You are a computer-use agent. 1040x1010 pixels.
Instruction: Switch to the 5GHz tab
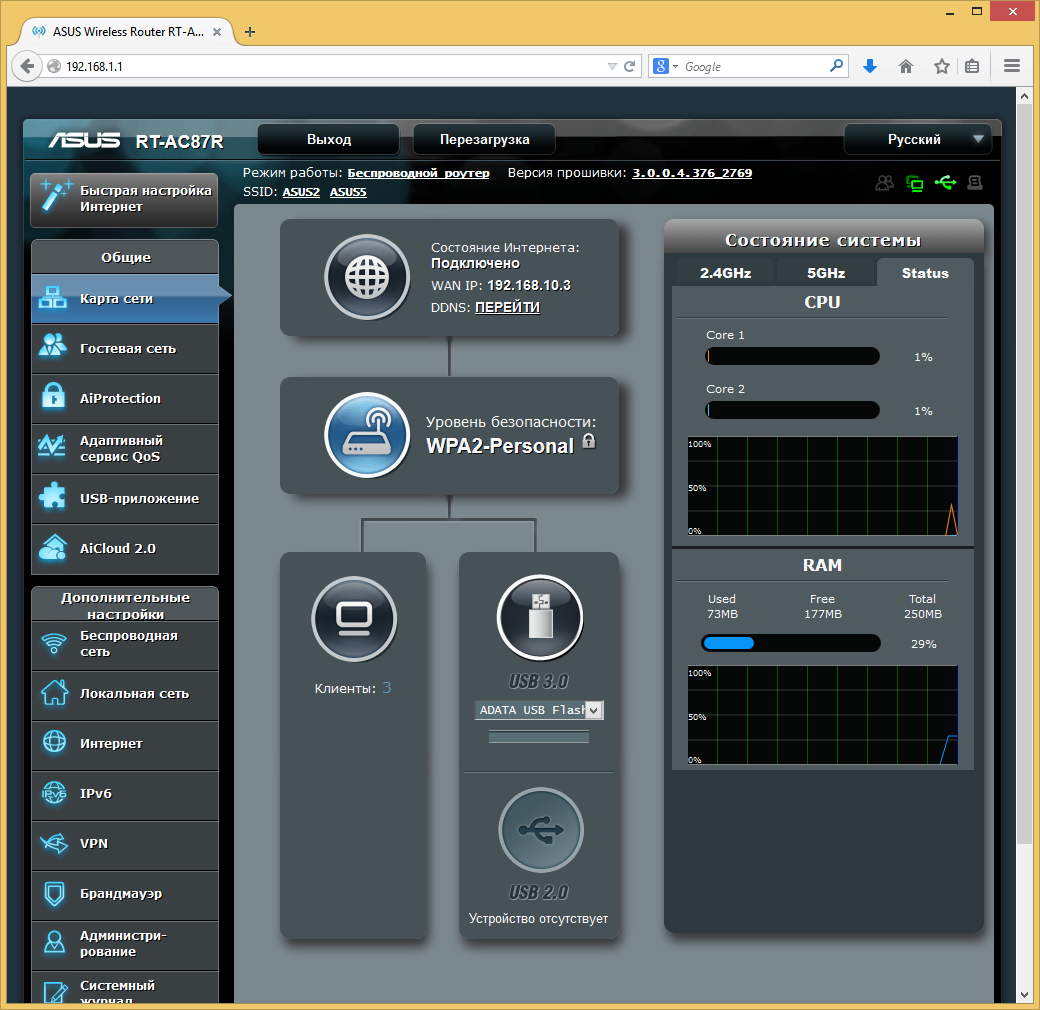click(826, 273)
